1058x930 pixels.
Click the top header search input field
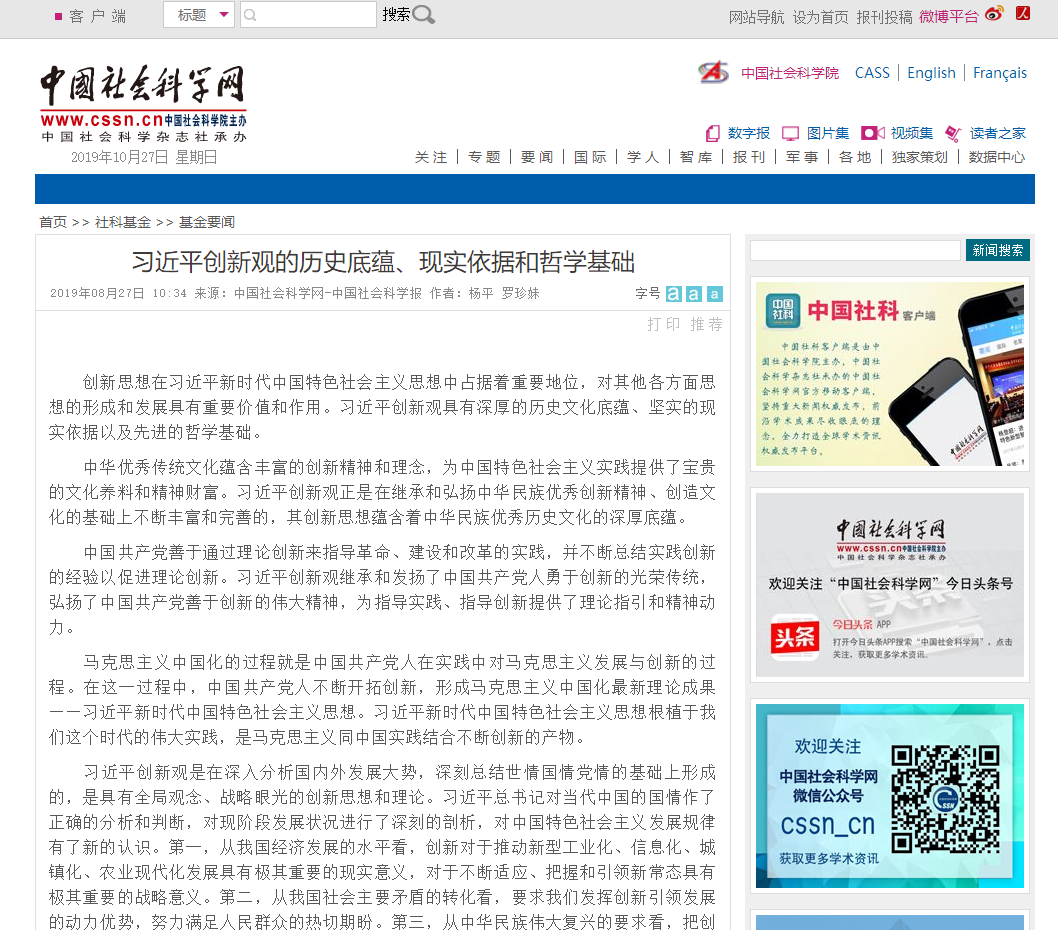[x=308, y=14]
